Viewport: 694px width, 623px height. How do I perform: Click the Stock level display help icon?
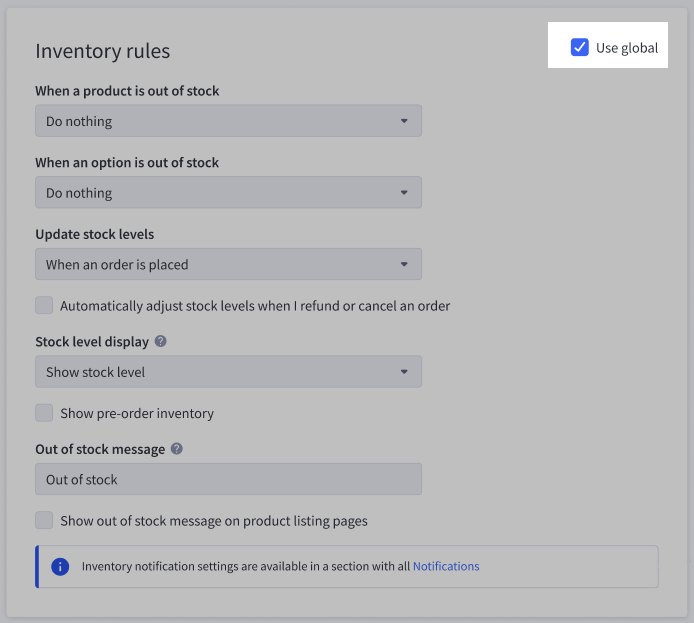161,341
